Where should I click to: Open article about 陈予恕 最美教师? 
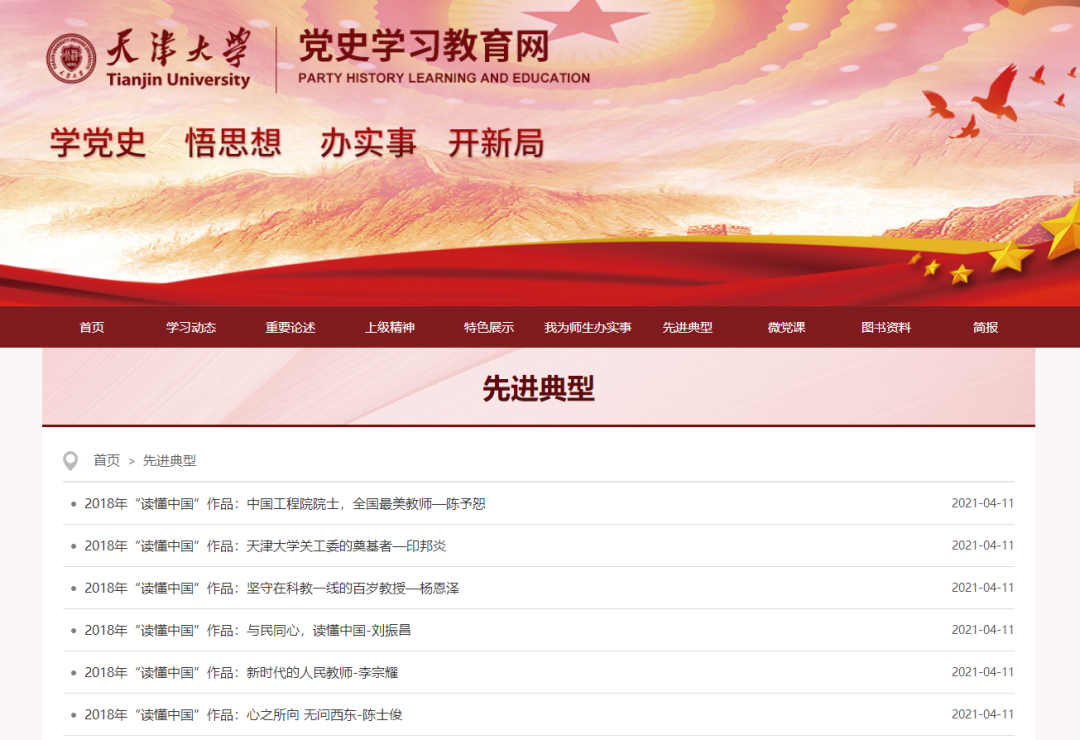[285, 504]
